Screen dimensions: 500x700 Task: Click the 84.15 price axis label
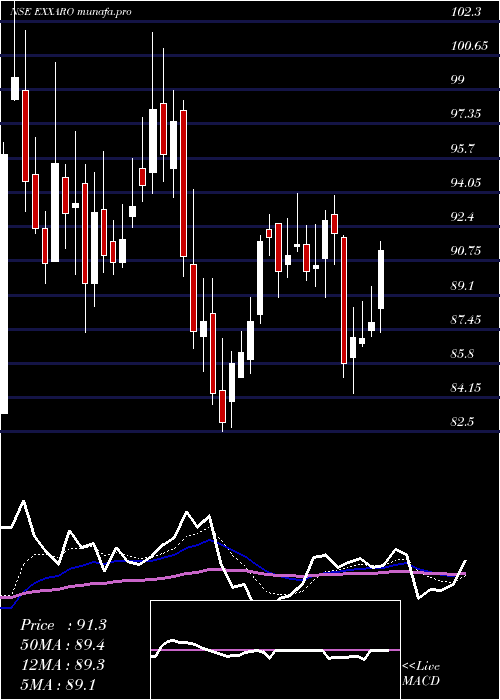[x=466, y=388]
